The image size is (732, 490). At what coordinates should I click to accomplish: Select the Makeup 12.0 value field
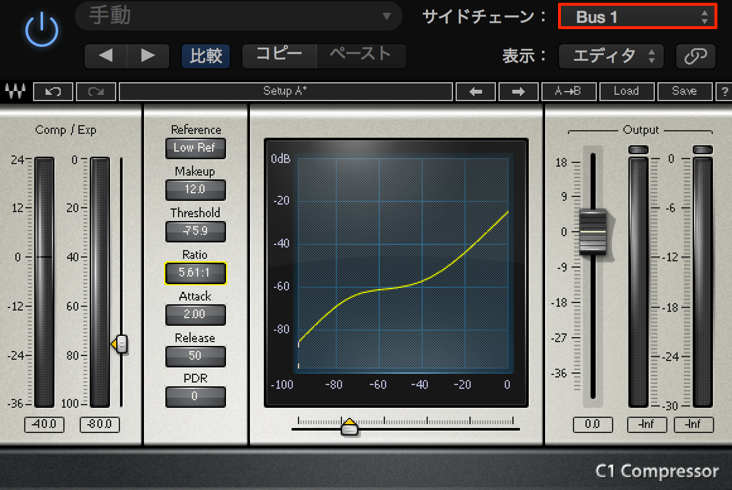point(195,189)
